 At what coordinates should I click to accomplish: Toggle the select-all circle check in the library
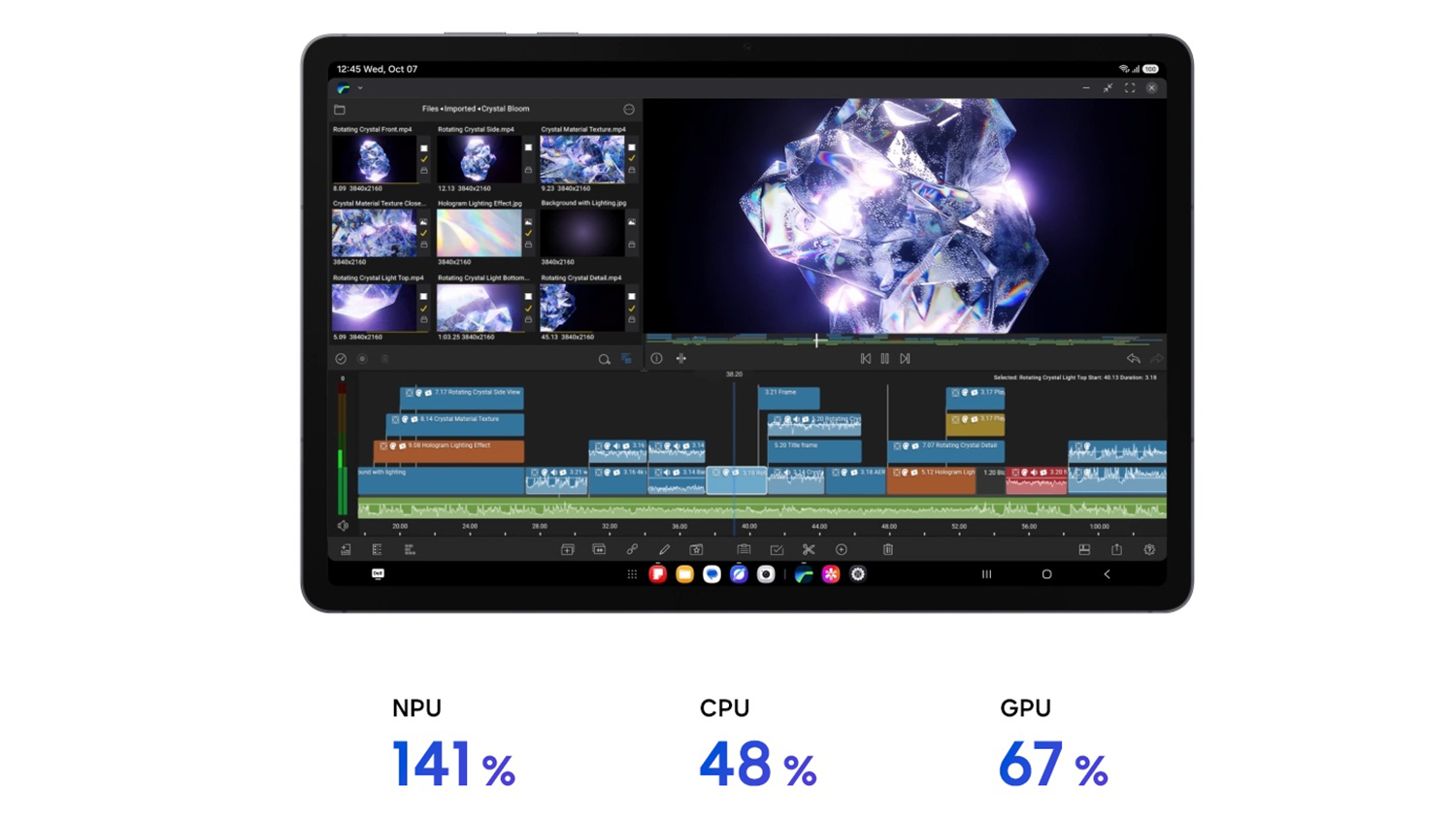pyautogui.click(x=341, y=359)
